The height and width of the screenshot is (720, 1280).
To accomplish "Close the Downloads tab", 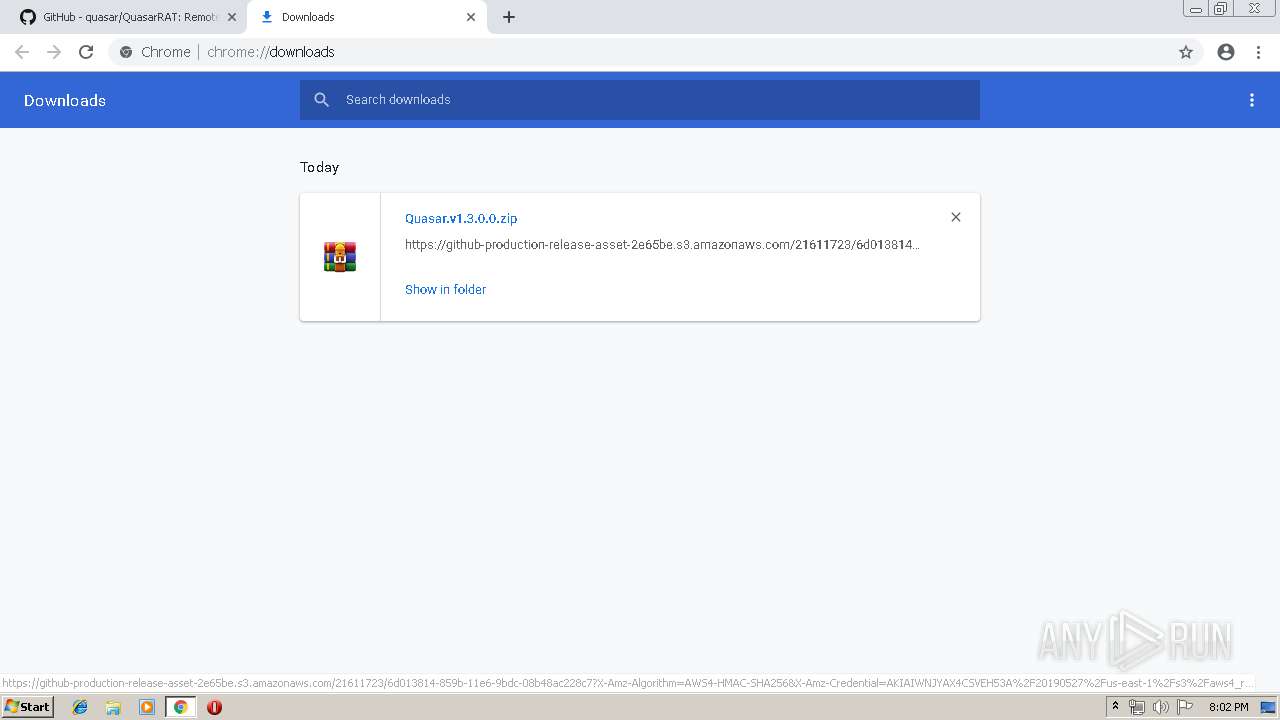I will tap(471, 17).
